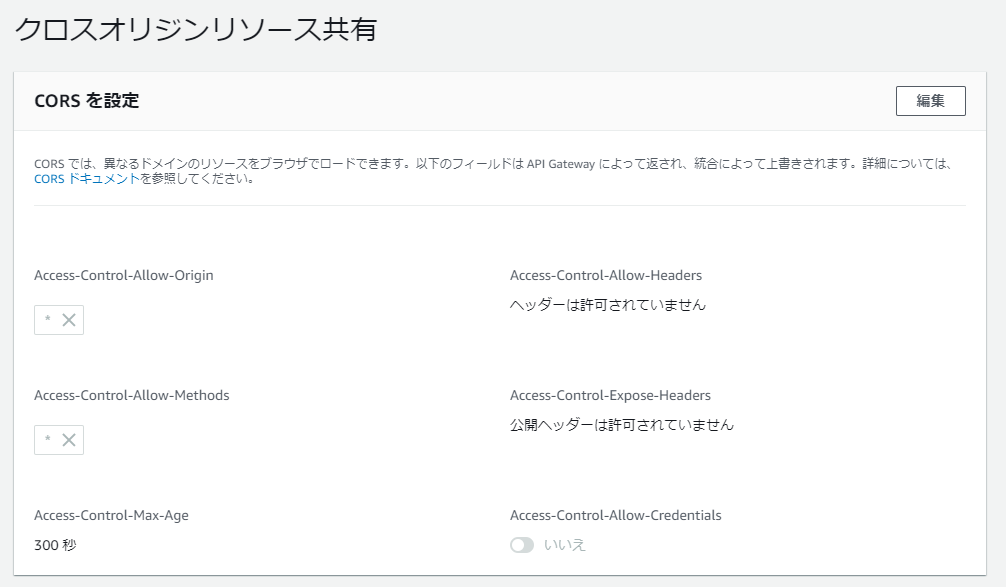Click the クロスオリジンリソース共有 page title
The image size is (1006, 587).
[196, 30]
